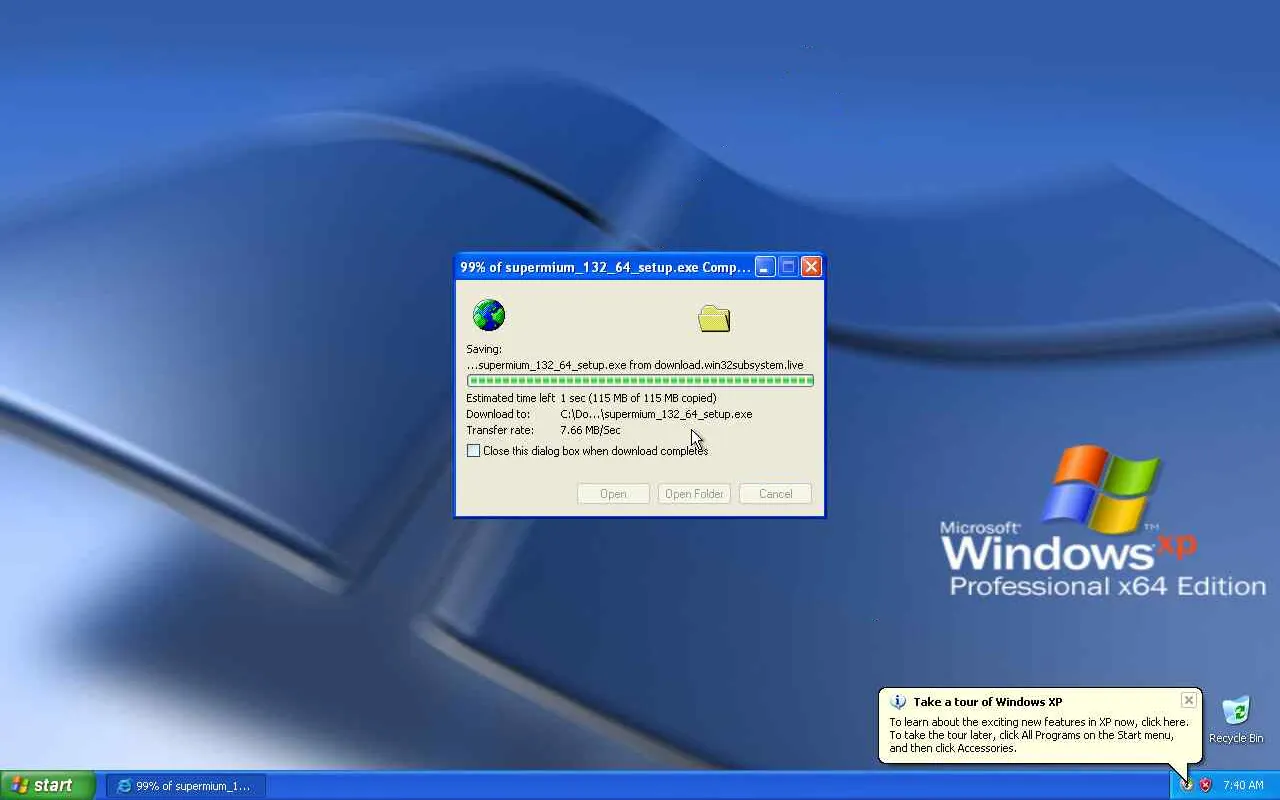Click the Windows XP tour tray icon
Viewport: 1280px width, 800px height.
1186,785
